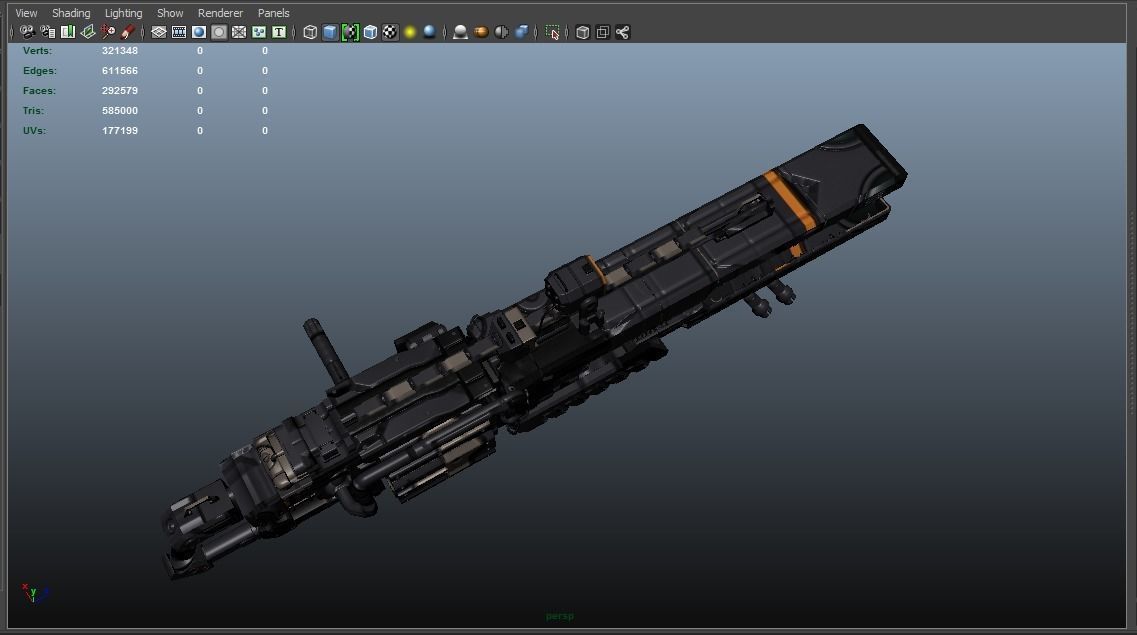Click the camera Bookmarks icon
The height and width of the screenshot is (635, 1137).
(x=68, y=32)
